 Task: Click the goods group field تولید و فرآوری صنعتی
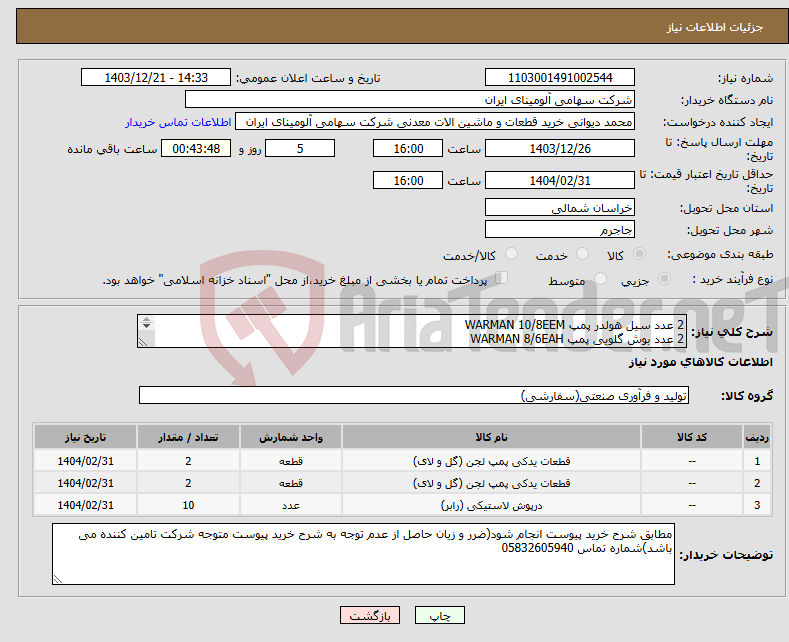(414, 395)
